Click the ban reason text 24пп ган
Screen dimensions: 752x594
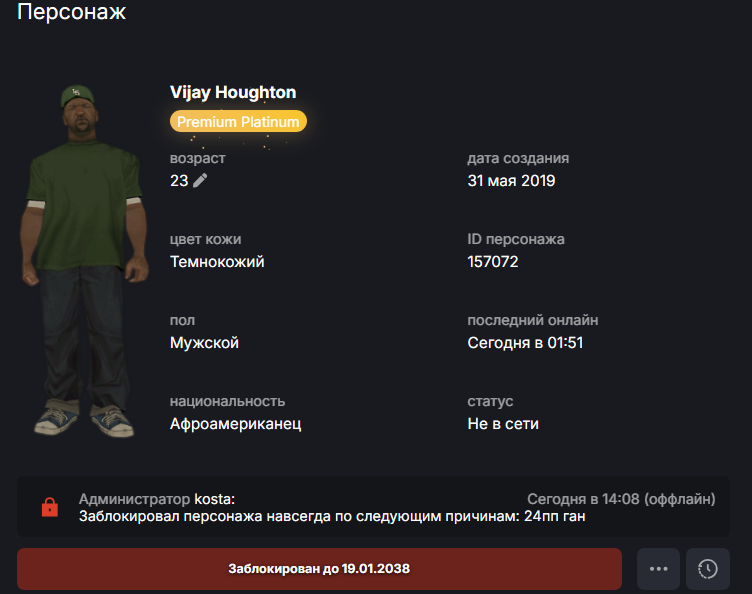[x=554, y=516]
